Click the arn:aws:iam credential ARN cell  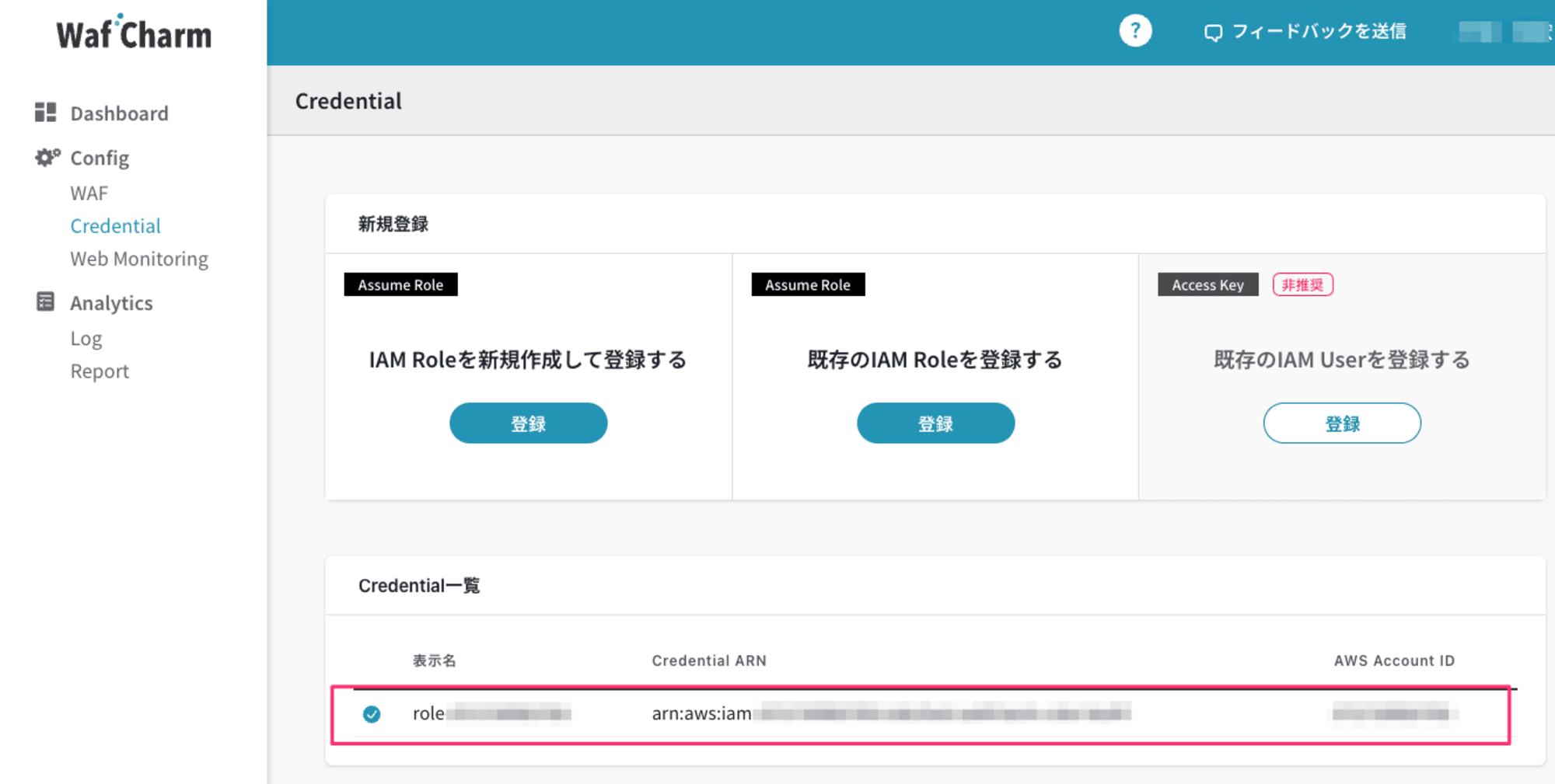(891, 713)
